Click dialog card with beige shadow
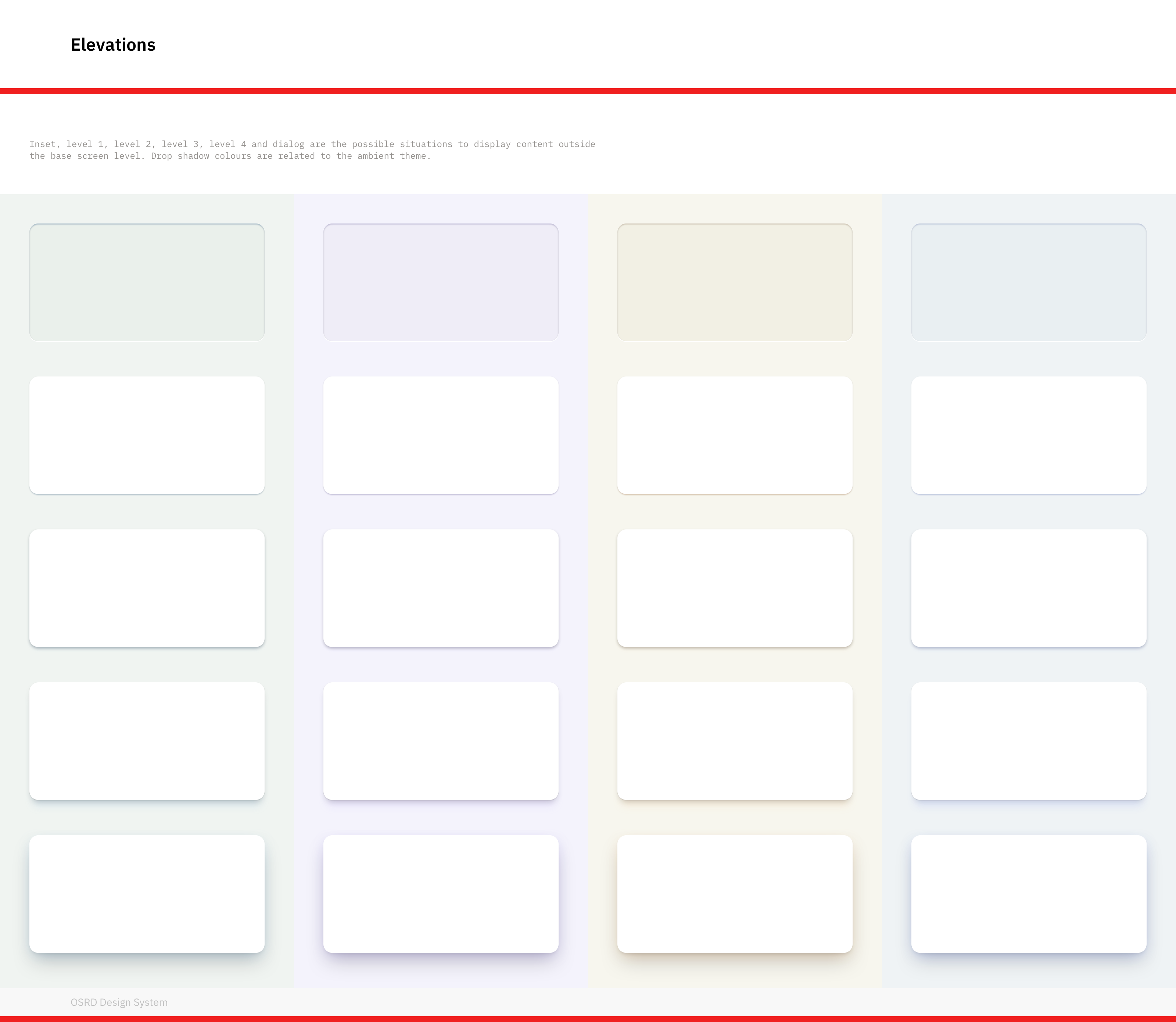The width and height of the screenshot is (1176, 1022). tap(735, 894)
